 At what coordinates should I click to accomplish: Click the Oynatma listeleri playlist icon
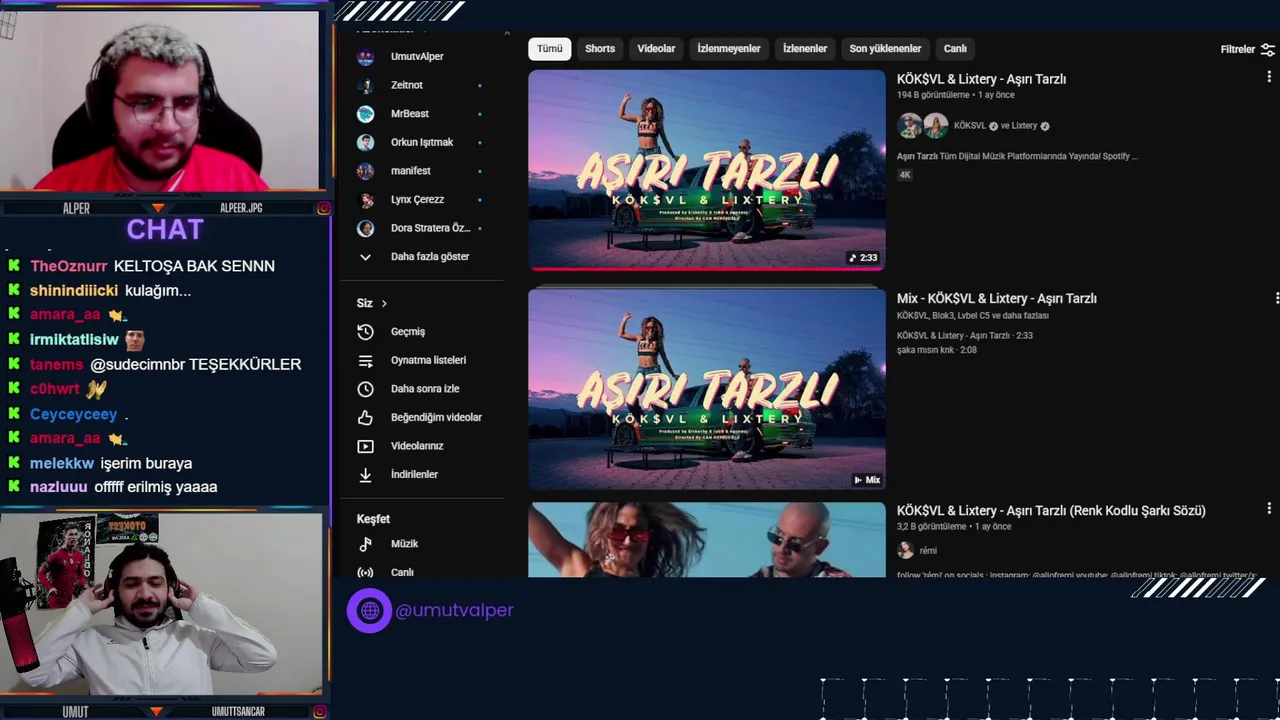click(366, 360)
